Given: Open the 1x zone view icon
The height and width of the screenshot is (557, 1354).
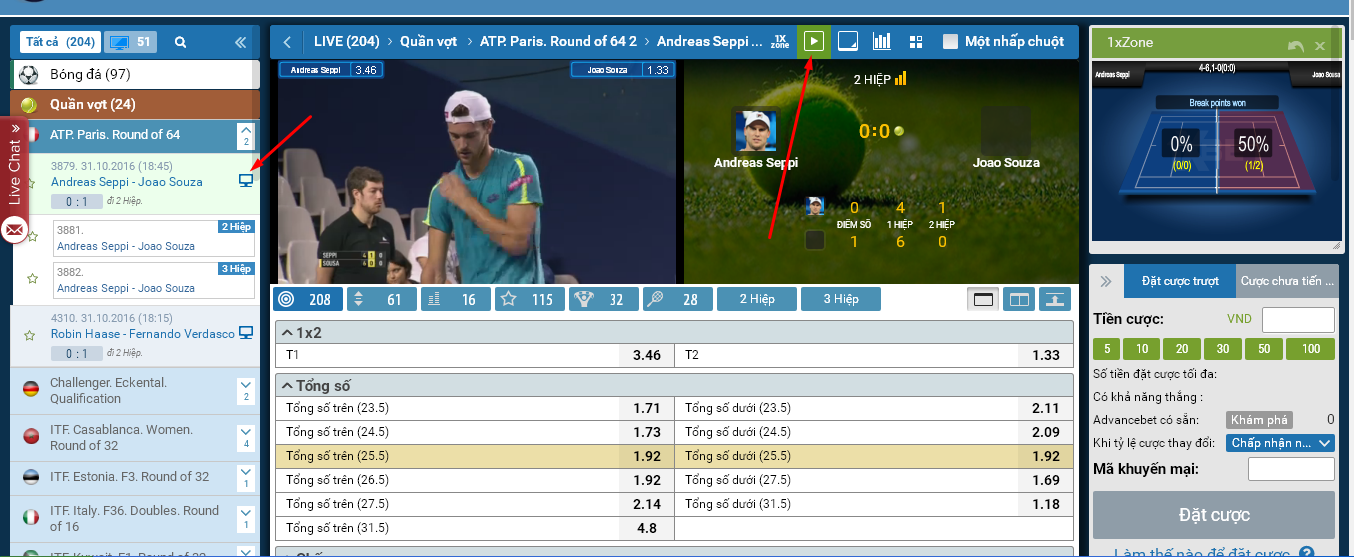Looking at the screenshot, I should (780, 42).
